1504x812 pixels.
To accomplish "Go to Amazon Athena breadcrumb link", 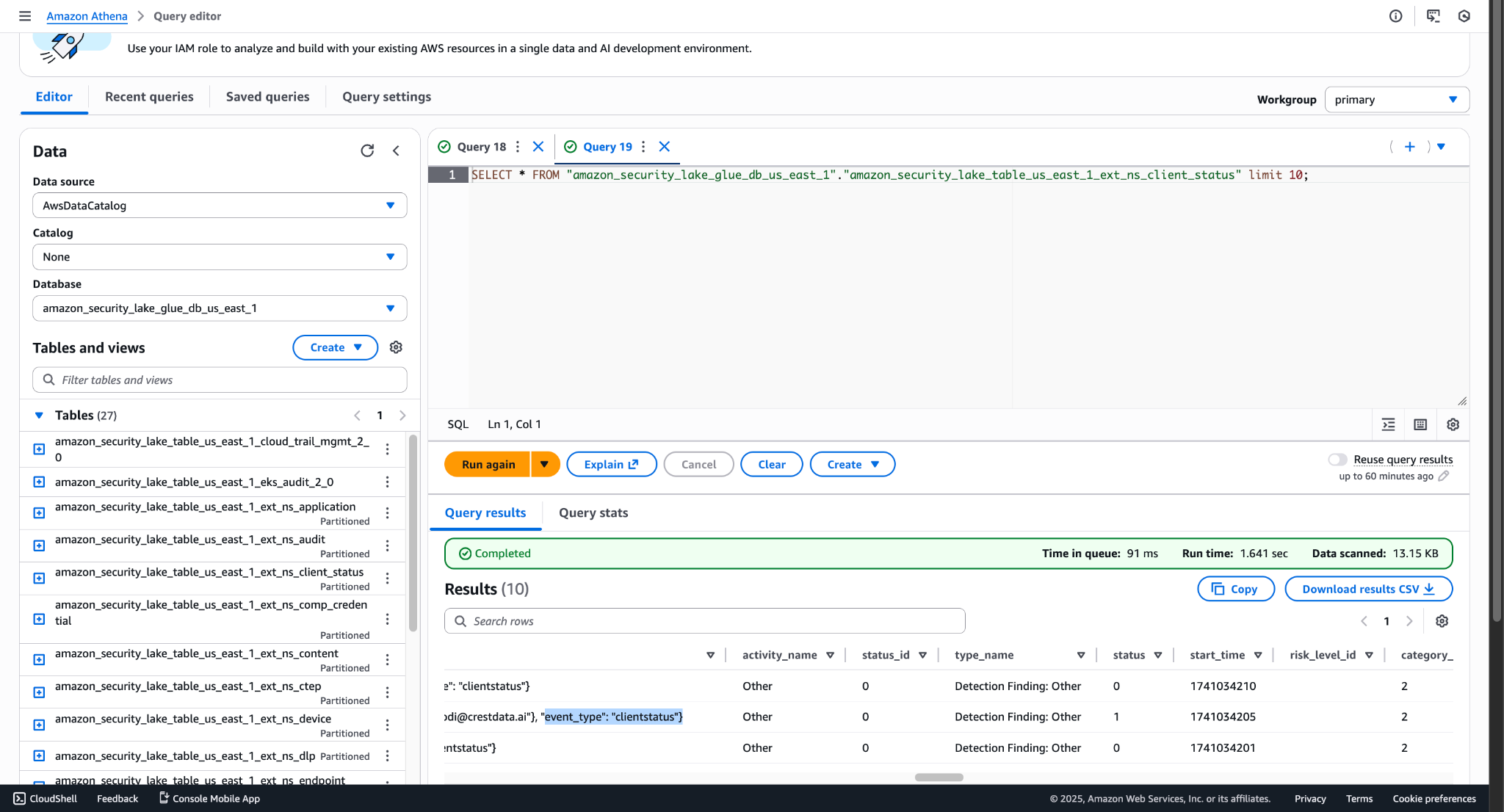I will click(87, 16).
